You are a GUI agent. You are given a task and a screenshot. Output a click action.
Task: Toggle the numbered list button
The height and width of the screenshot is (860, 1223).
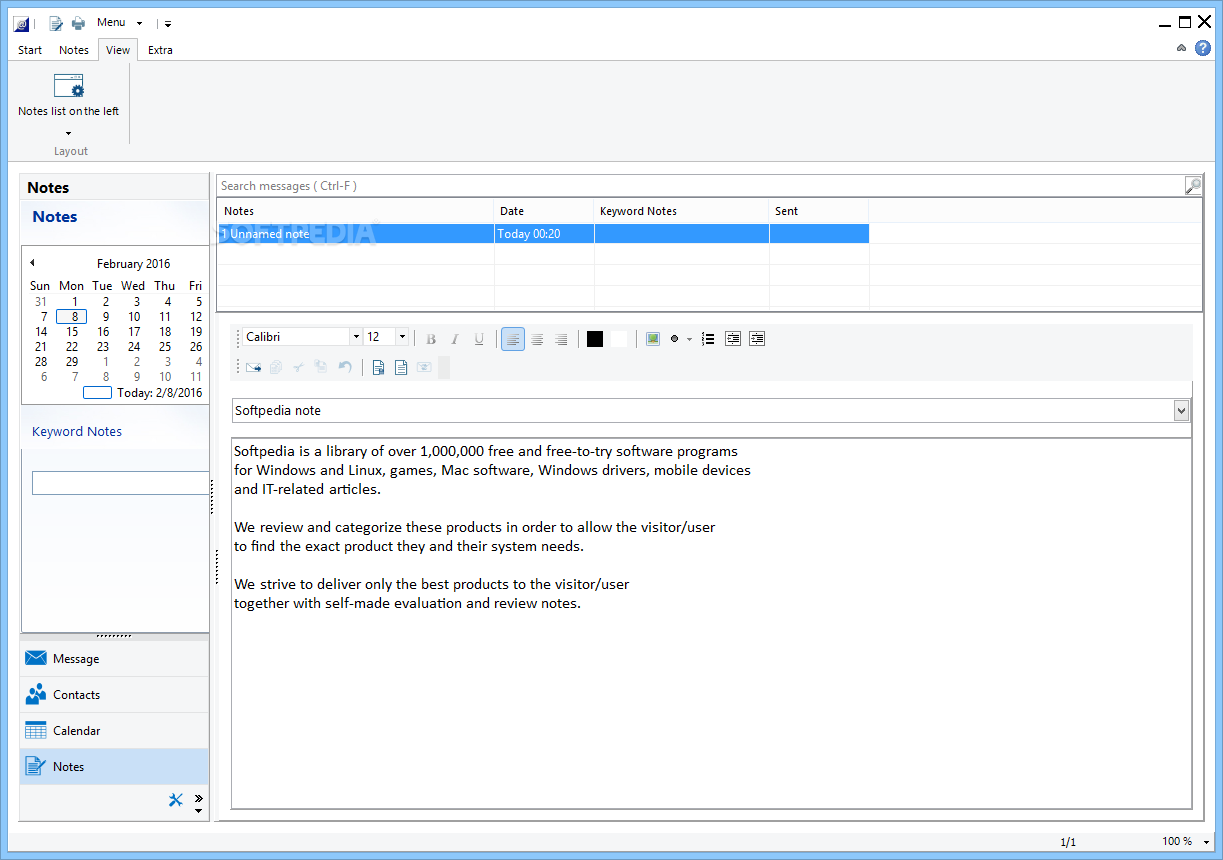coord(708,339)
